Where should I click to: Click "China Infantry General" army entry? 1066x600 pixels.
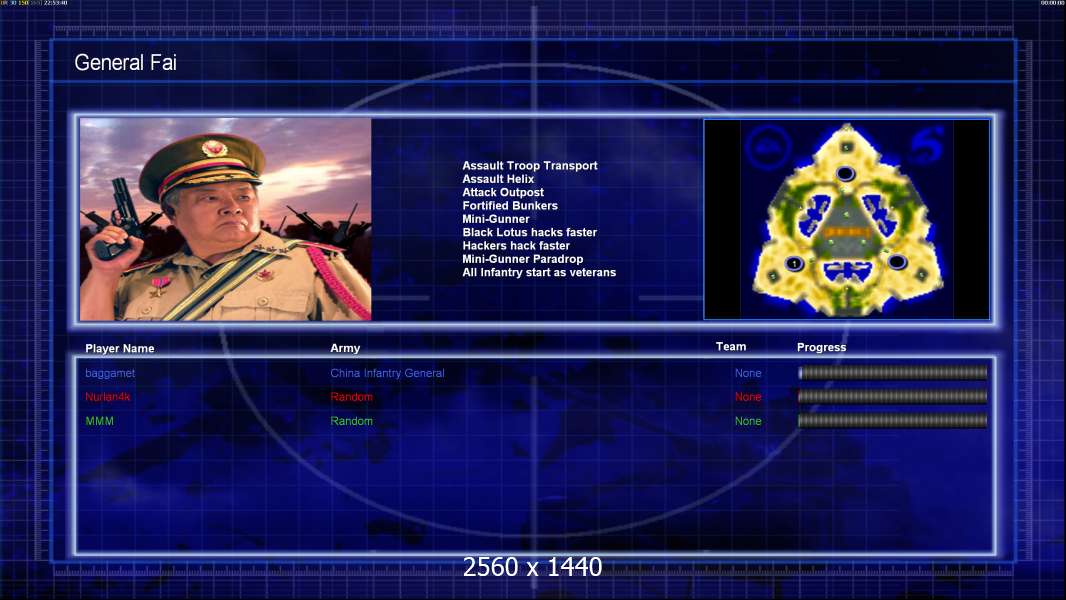pyautogui.click(x=388, y=373)
